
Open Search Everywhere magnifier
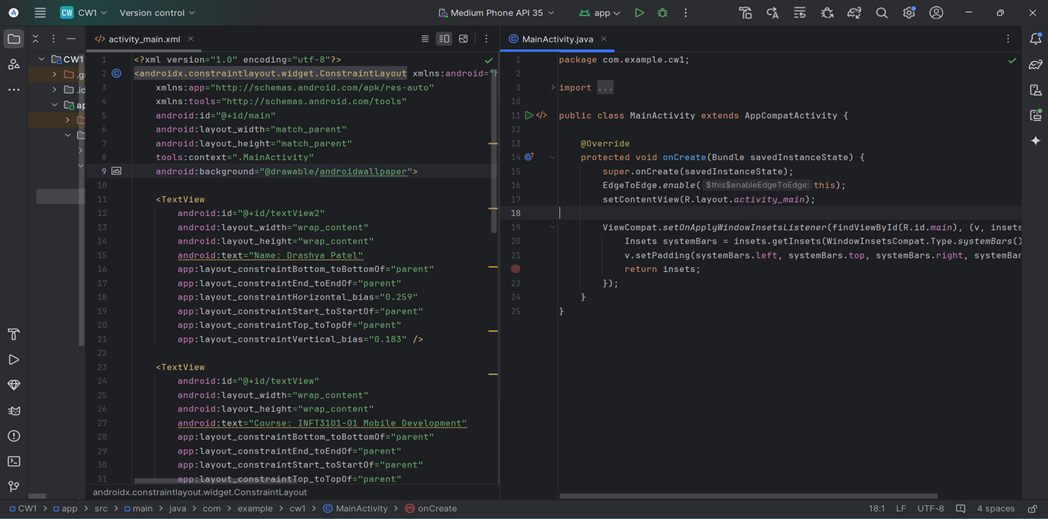click(882, 13)
